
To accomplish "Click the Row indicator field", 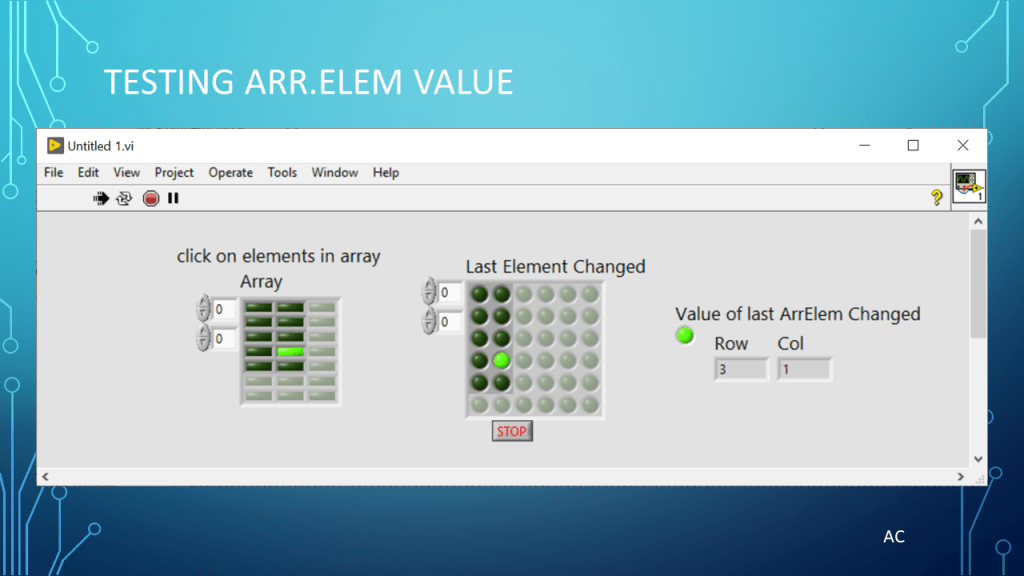I will 741,369.
